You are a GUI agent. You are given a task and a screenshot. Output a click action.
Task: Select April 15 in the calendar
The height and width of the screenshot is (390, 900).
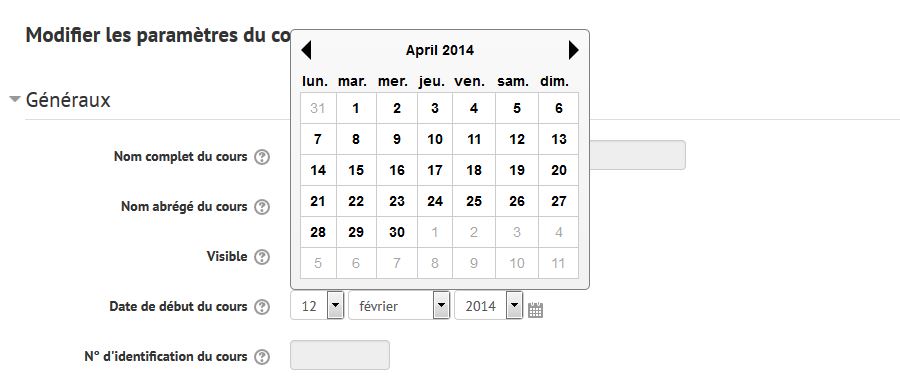click(x=356, y=170)
